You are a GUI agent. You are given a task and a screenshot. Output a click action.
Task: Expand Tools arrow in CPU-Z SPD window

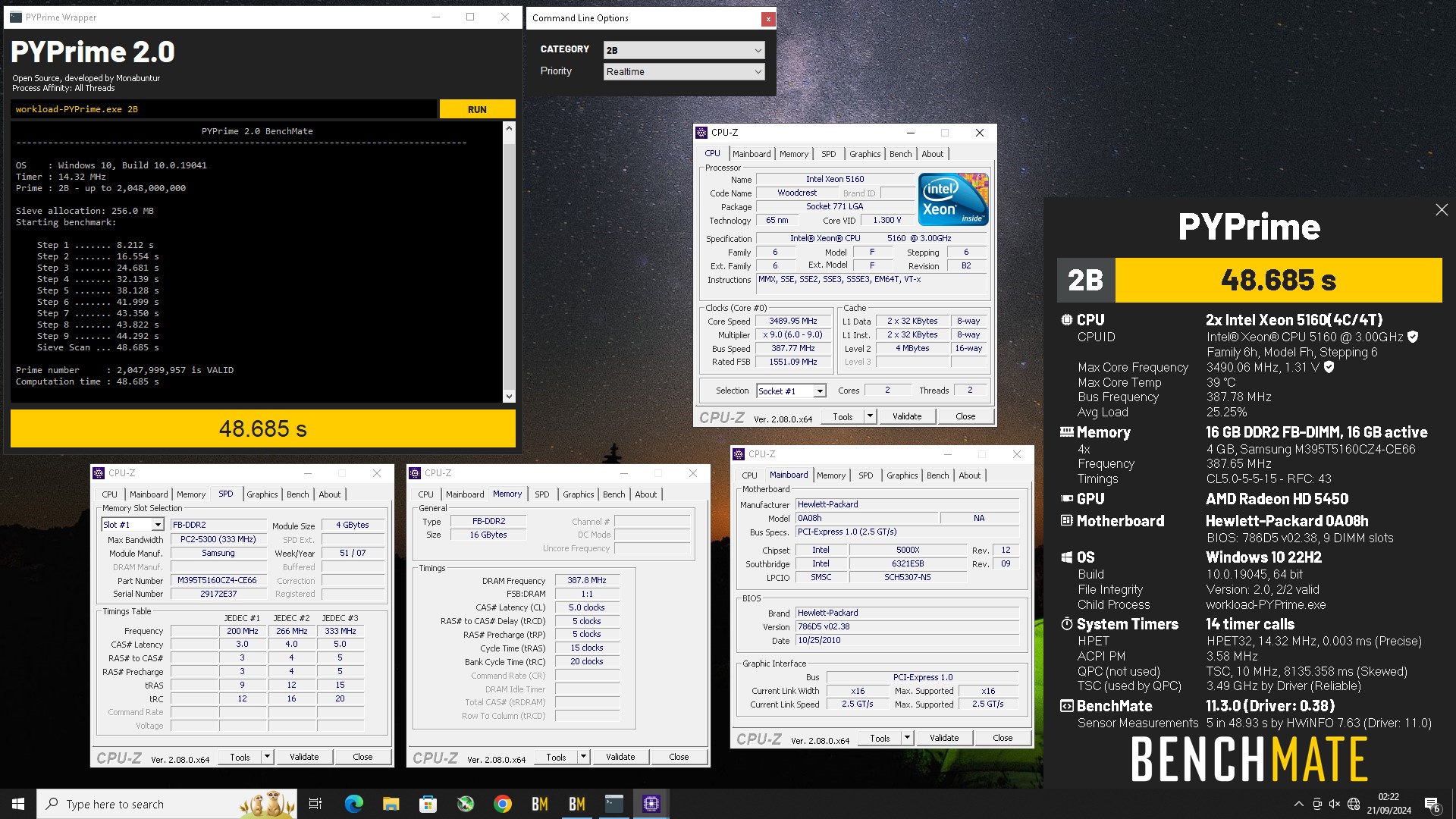[267, 757]
